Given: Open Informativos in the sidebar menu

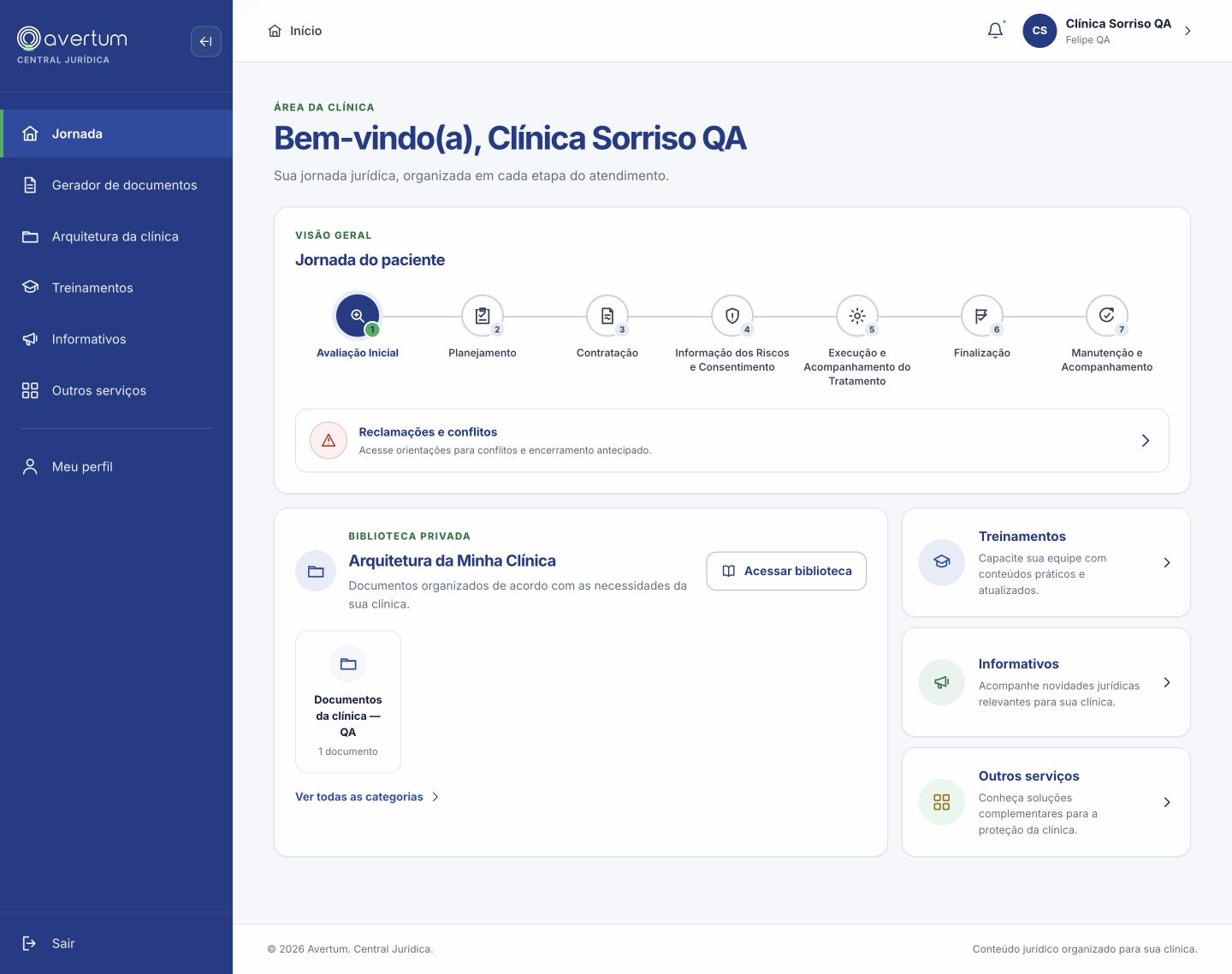Looking at the screenshot, I should tap(116, 339).
